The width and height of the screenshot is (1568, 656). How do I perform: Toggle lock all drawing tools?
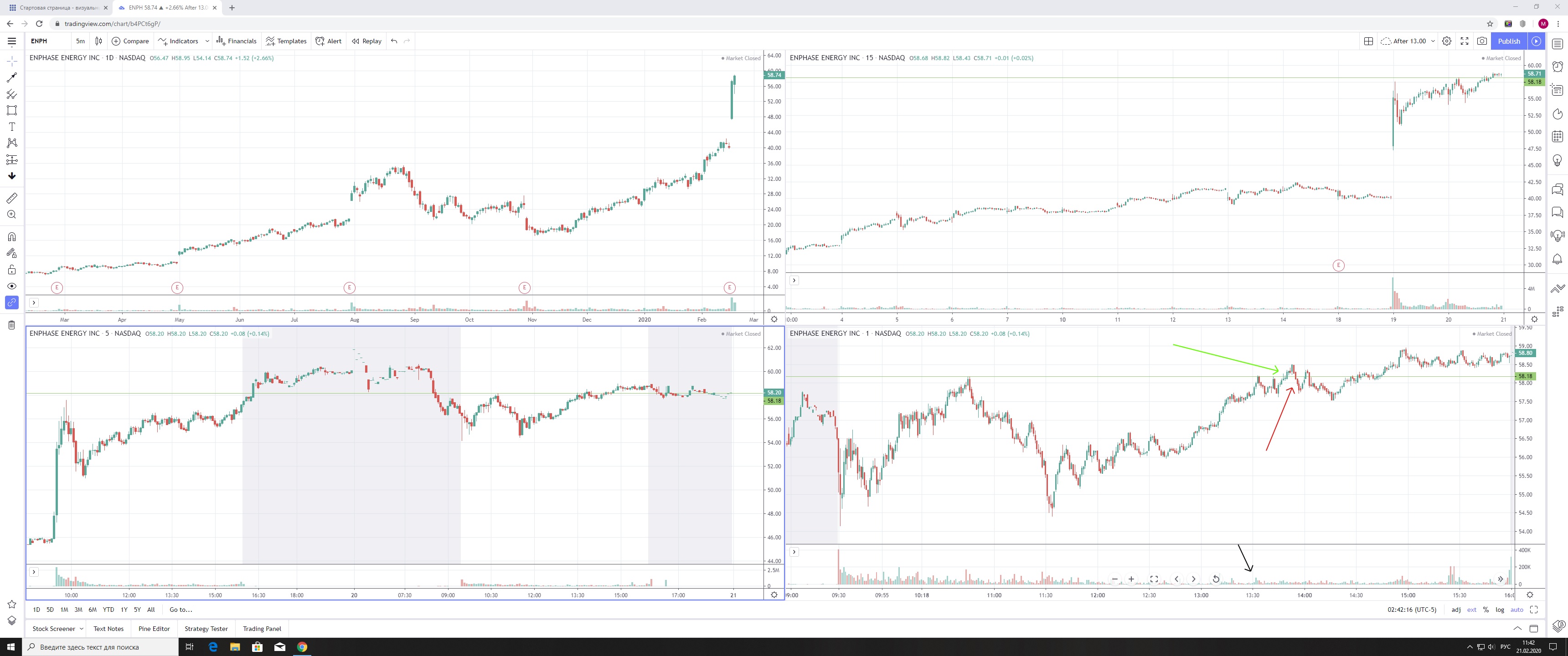click(11, 270)
